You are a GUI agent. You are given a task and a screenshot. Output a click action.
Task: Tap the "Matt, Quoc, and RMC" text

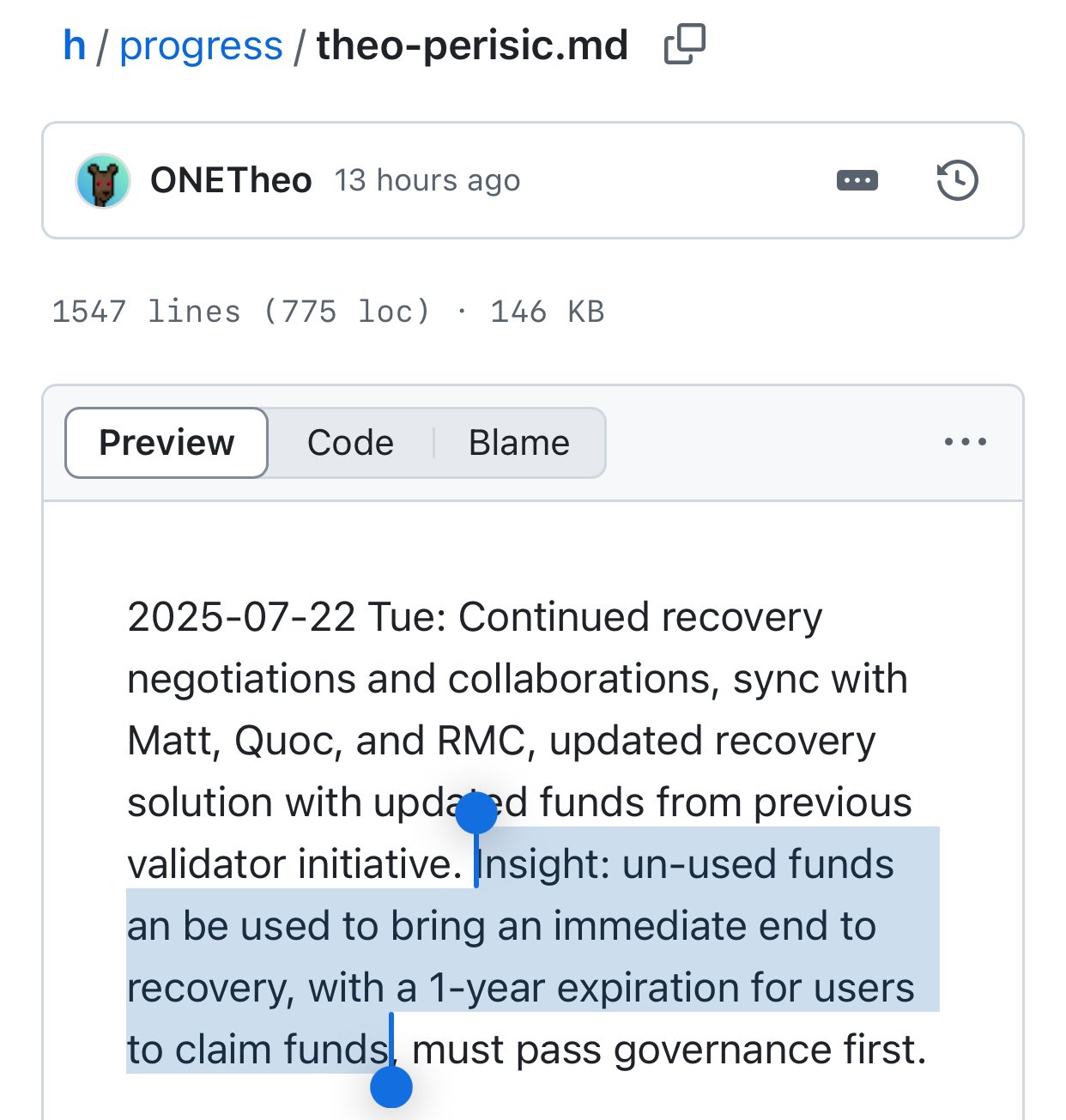326,741
